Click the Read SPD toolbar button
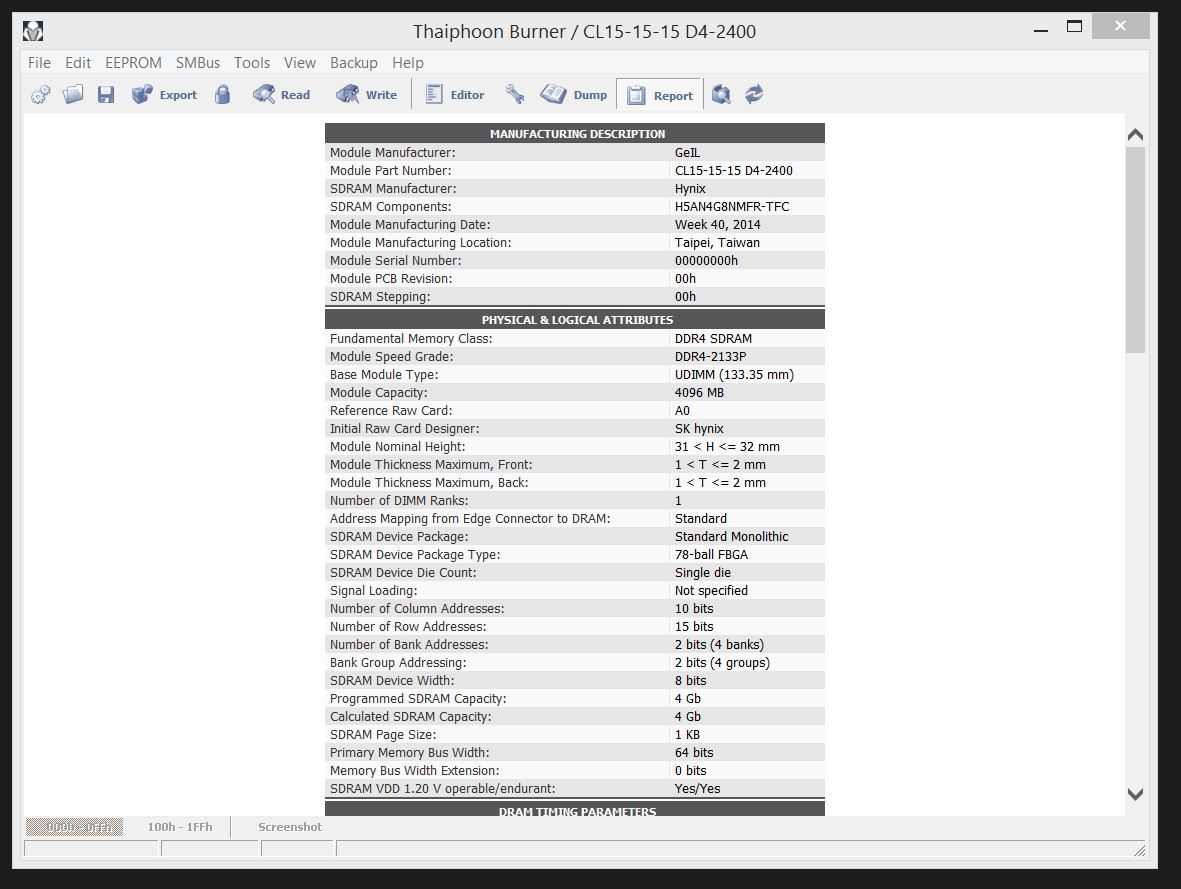This screenshot has height=889, width=1181. (282, 95)
